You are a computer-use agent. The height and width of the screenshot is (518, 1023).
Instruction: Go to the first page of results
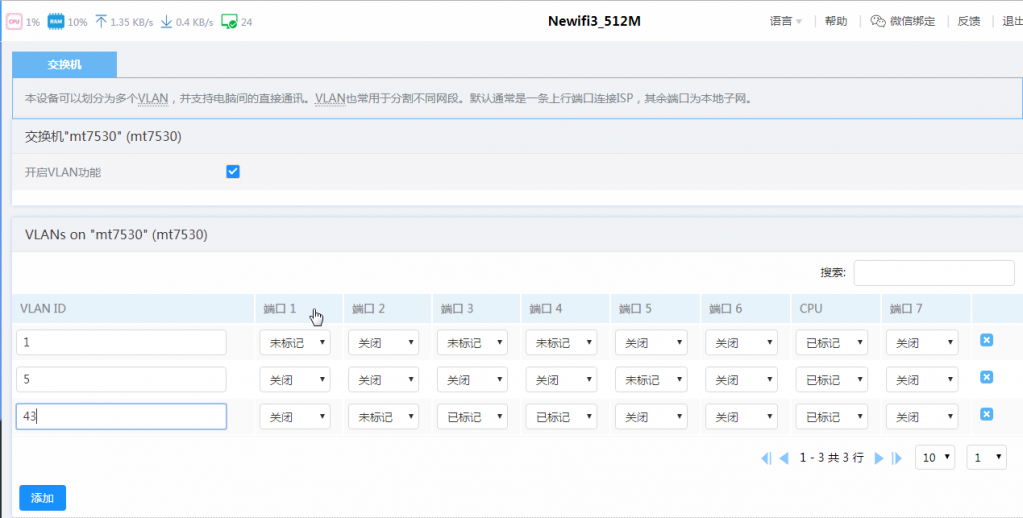(x=767, y=458)
